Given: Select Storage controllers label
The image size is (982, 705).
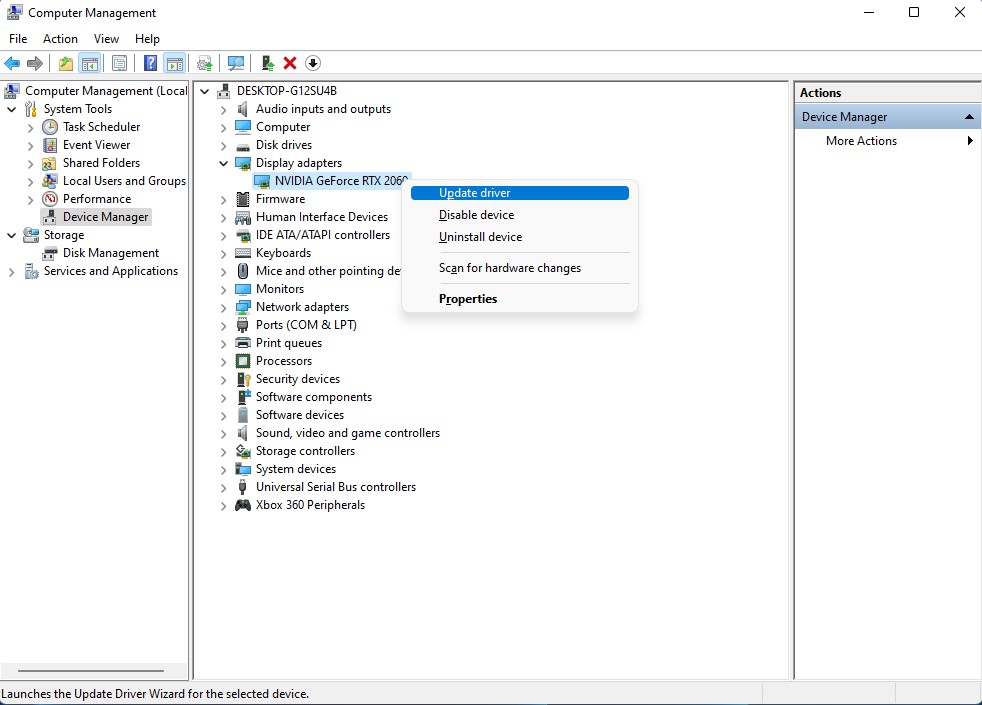Looking at the screenshot, I should pyautogui.click(x=305, y=451).
